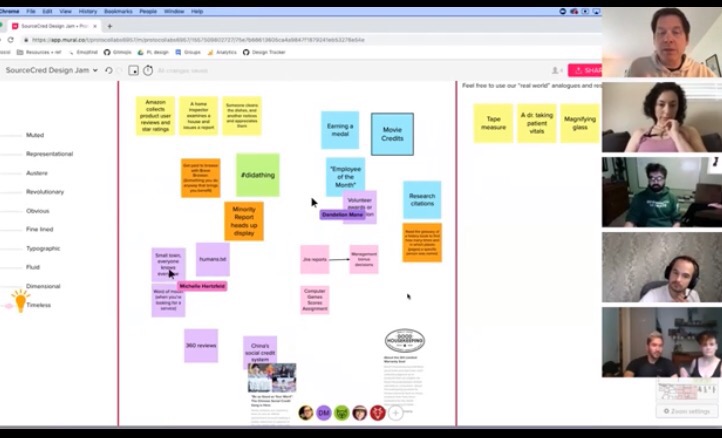Select the humans.txt purple sticky note

coord(213,259)
